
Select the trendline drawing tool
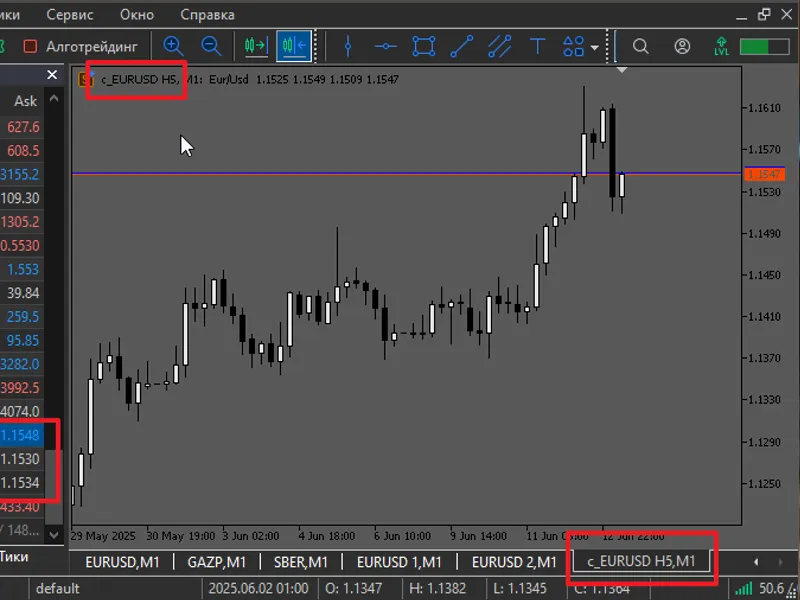point(462,46)
